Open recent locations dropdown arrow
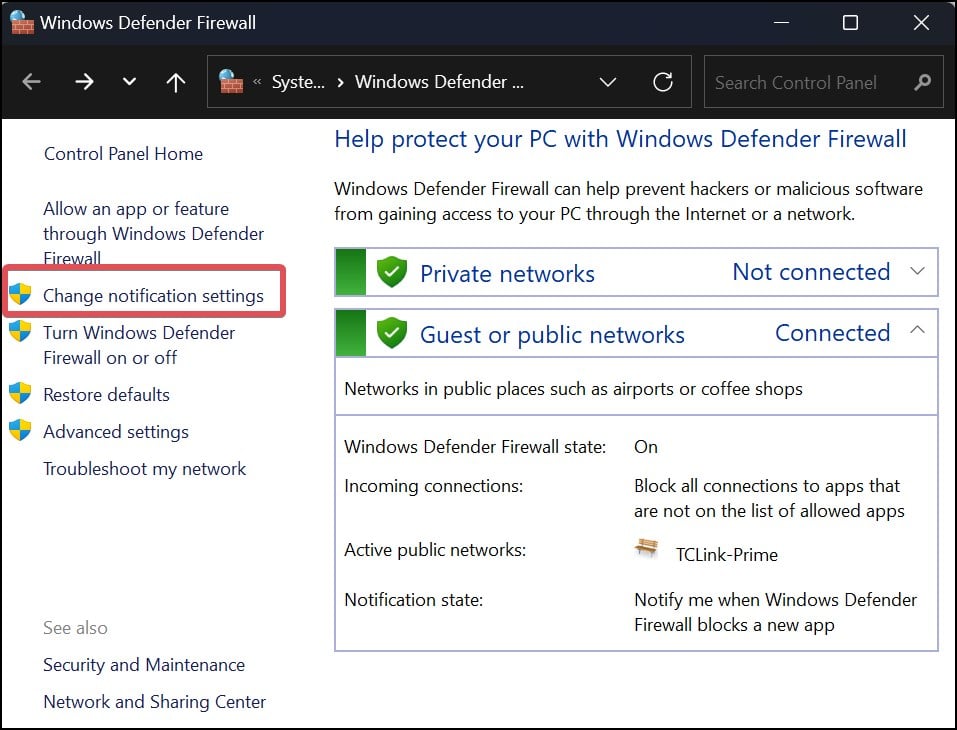This screenshot has width=957, height=730. click(129, 82)
